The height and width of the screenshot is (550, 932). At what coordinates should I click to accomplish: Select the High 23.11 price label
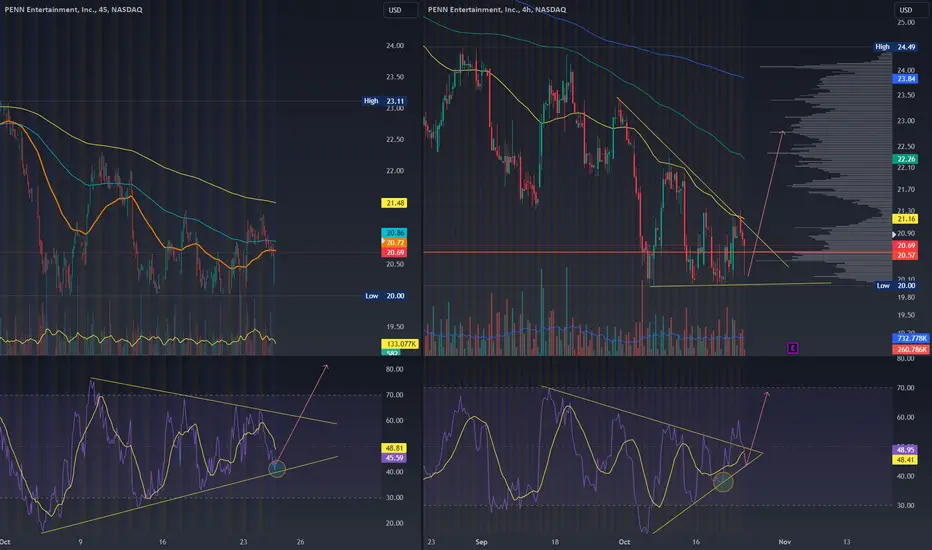(385, 101)
